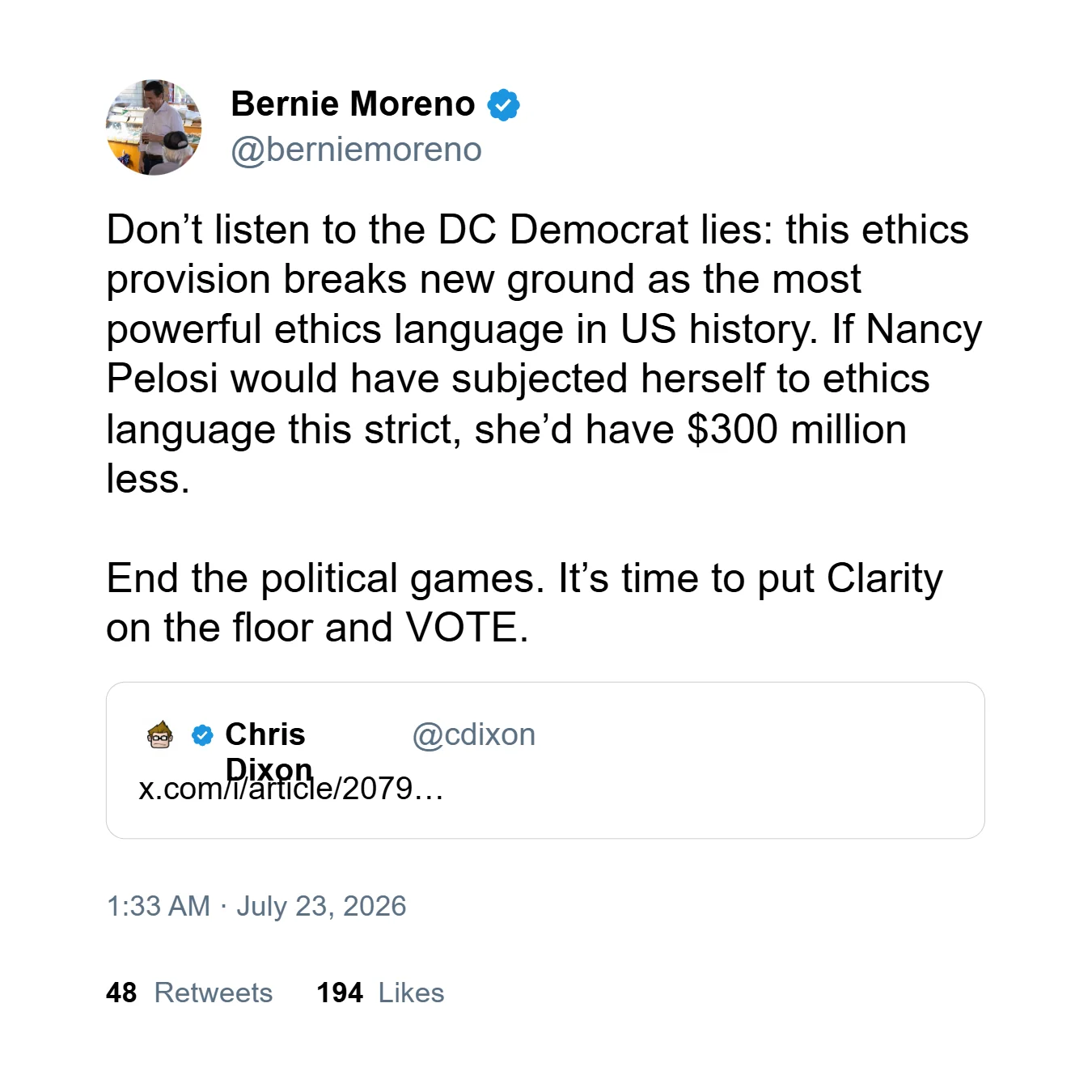Click the blue verified badge beside Bernie Moreno

click(x=503, y=105)
